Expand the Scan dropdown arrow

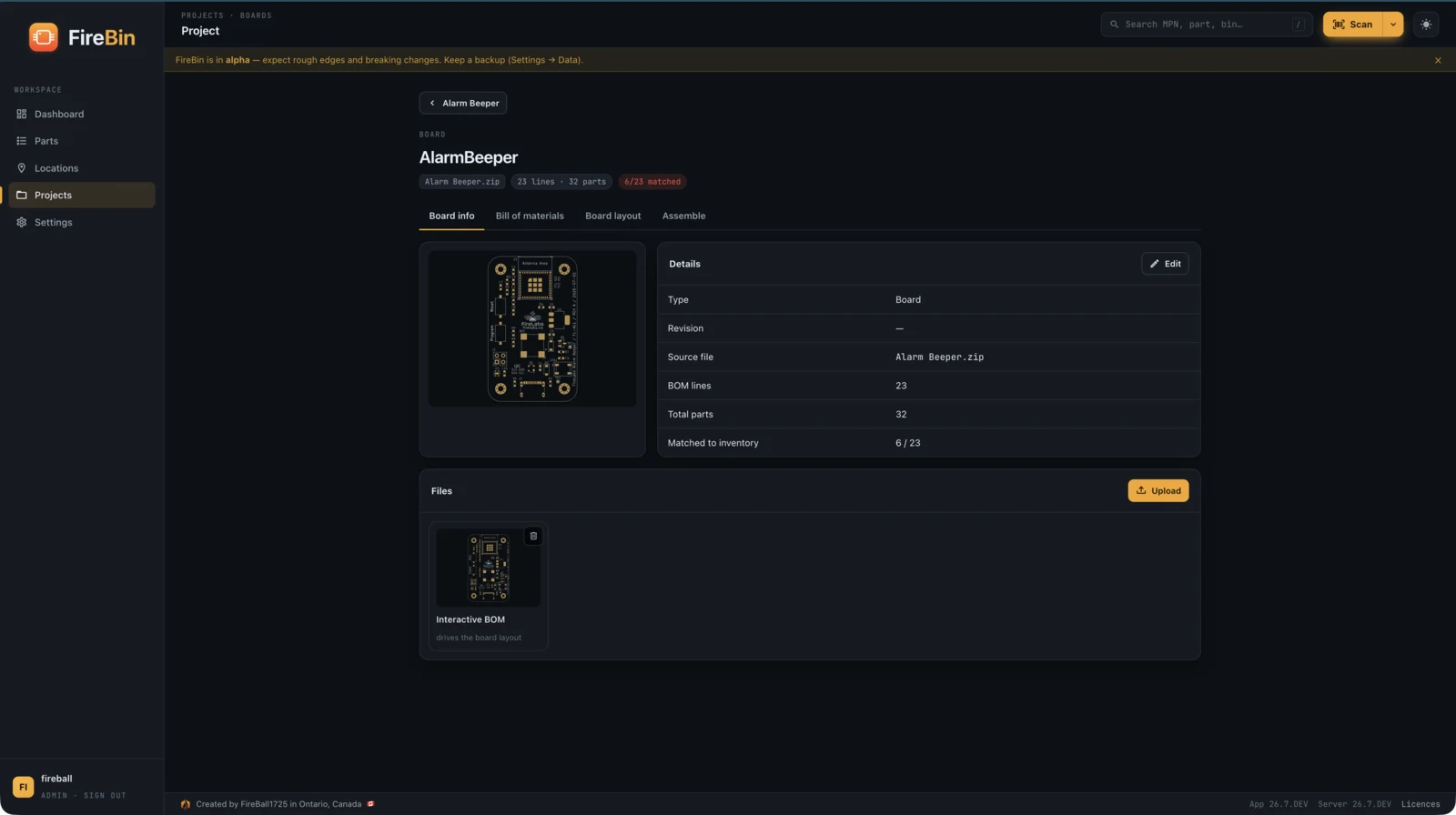pos(1393,25)
